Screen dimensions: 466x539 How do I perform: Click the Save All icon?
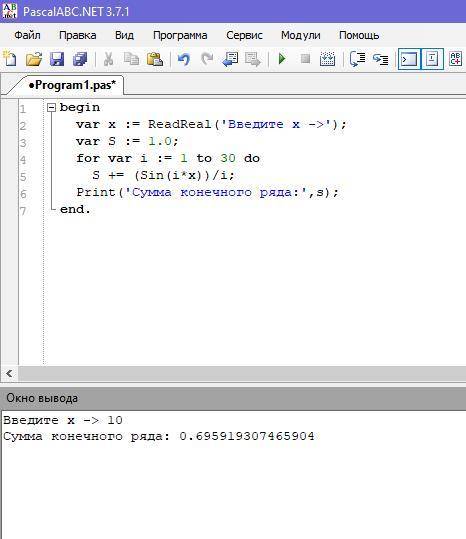[x=80, y=59]
